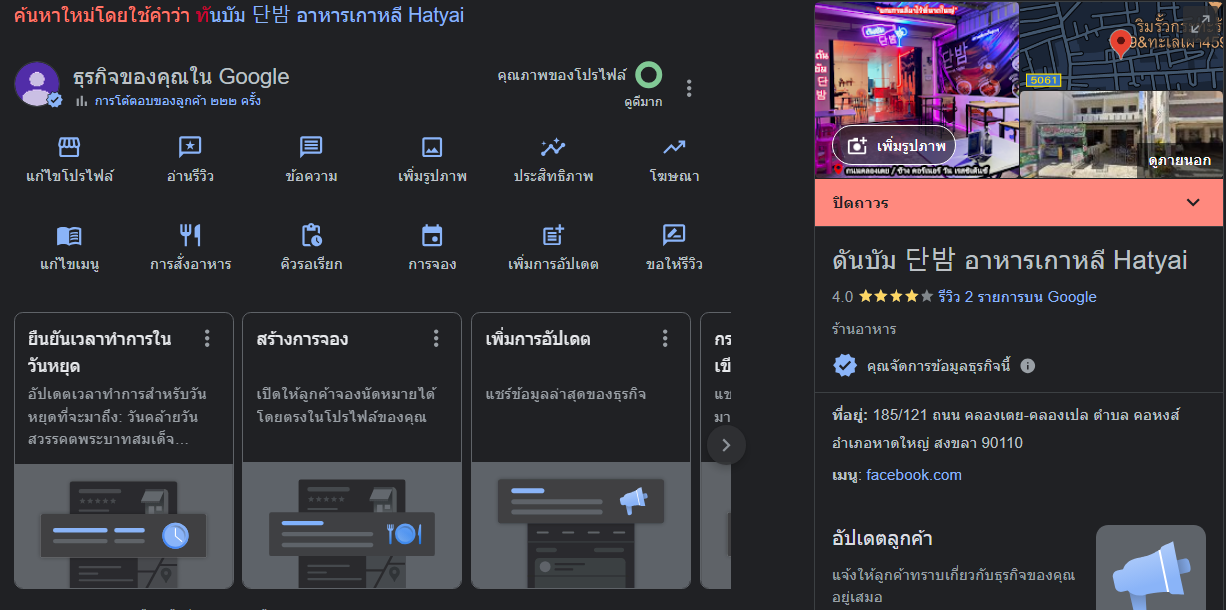Click the search suggestion ดันบัม 단밤 อาหารเกาหลี Hatyai
The height and width of the screenshot is (610, 1226).
pyautogui.click(x=330, y=16)
